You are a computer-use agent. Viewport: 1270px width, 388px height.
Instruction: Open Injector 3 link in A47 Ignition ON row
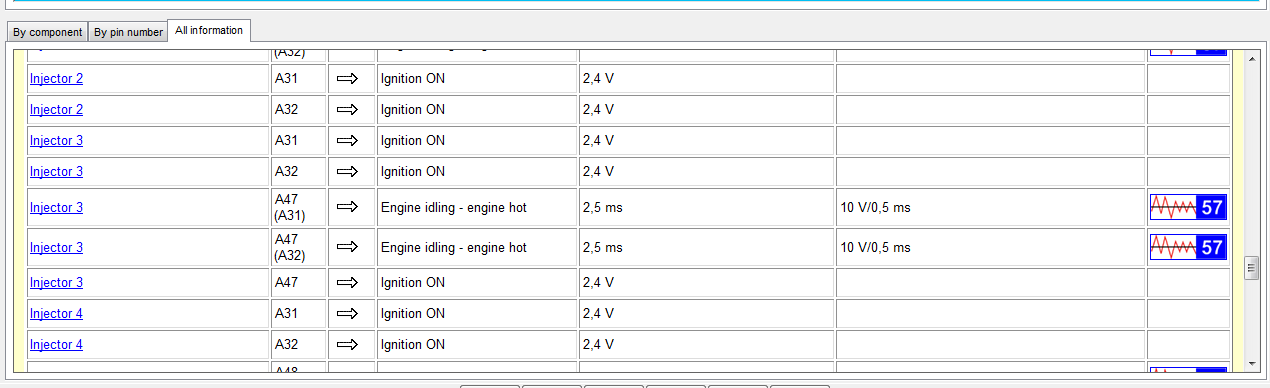tap(56, 282)
